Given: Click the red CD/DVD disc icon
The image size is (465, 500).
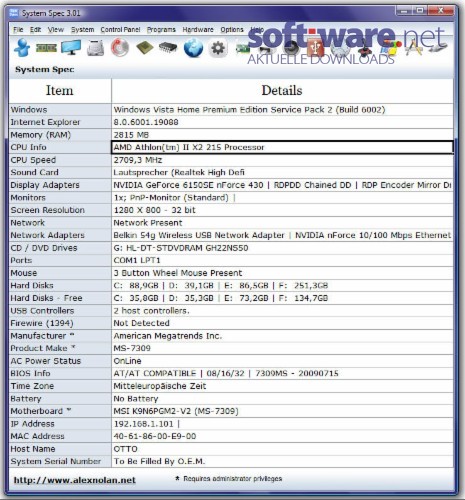Looking at the screenshot, I should point(120,48).
